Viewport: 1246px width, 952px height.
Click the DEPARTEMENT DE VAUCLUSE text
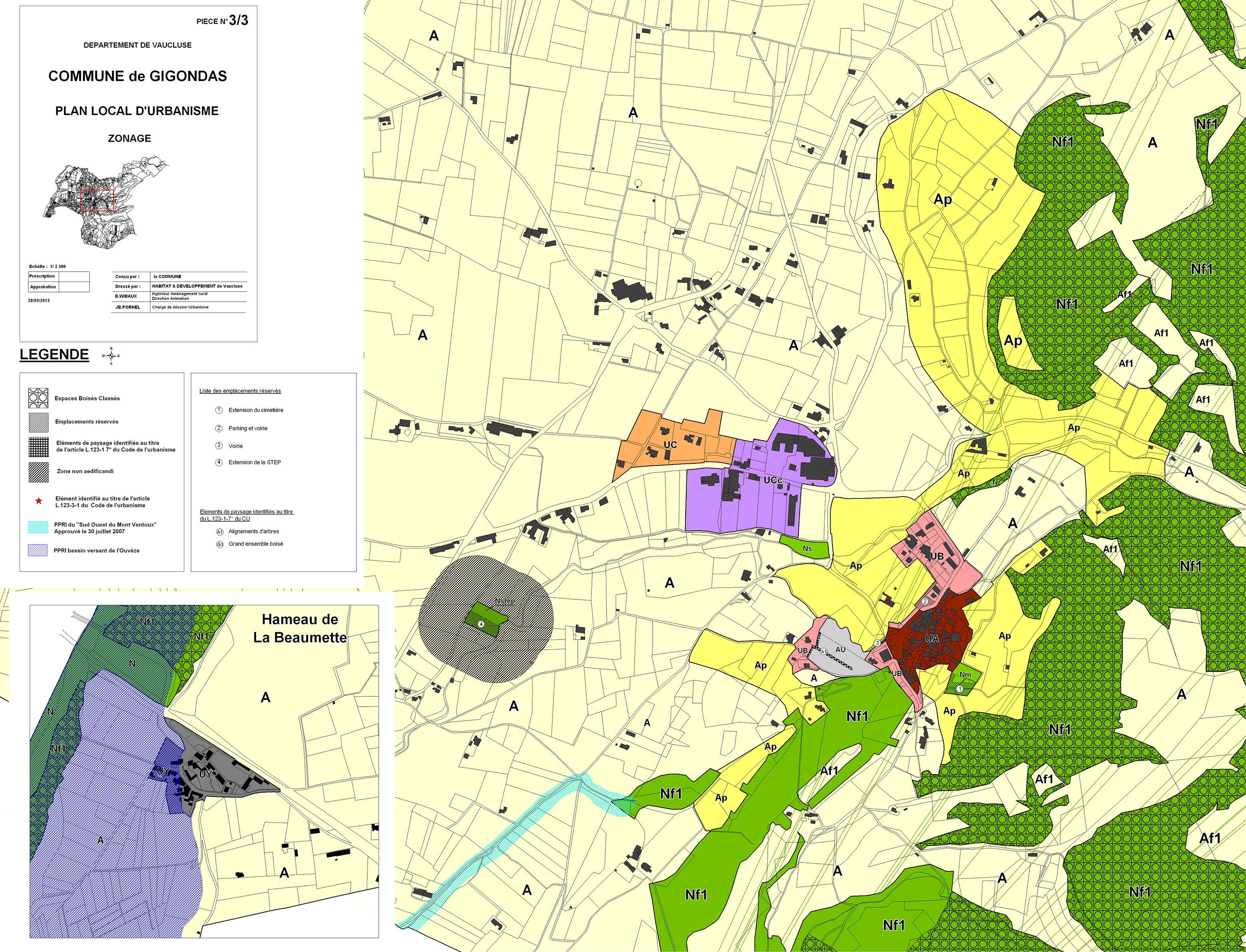[137, 45]
